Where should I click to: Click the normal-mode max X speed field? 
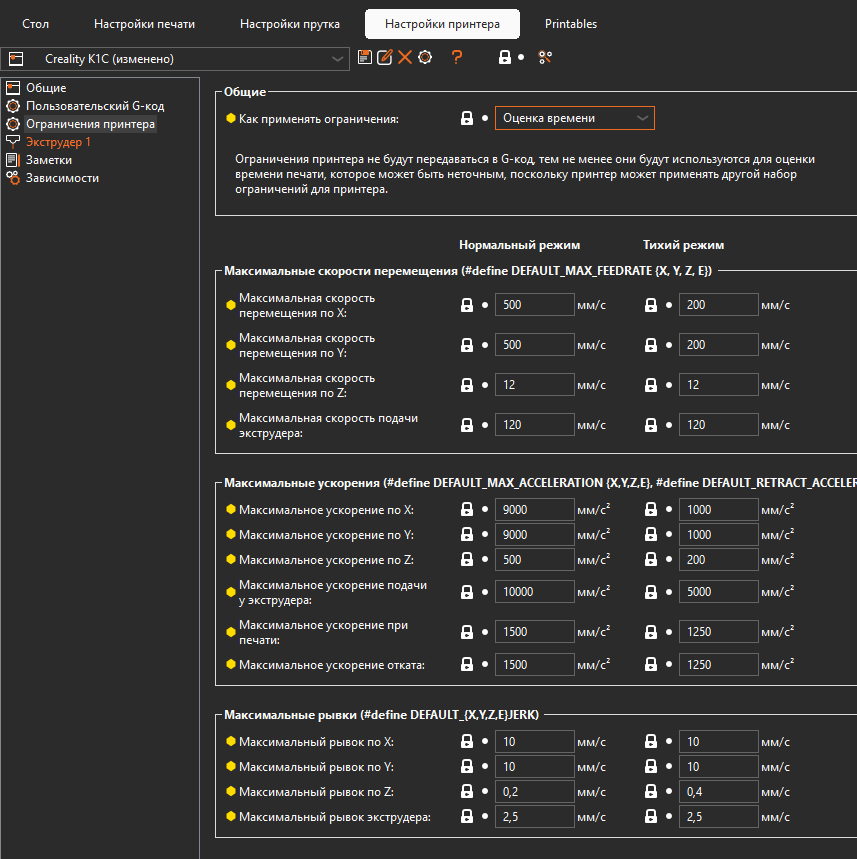click(x=535, y=305)
